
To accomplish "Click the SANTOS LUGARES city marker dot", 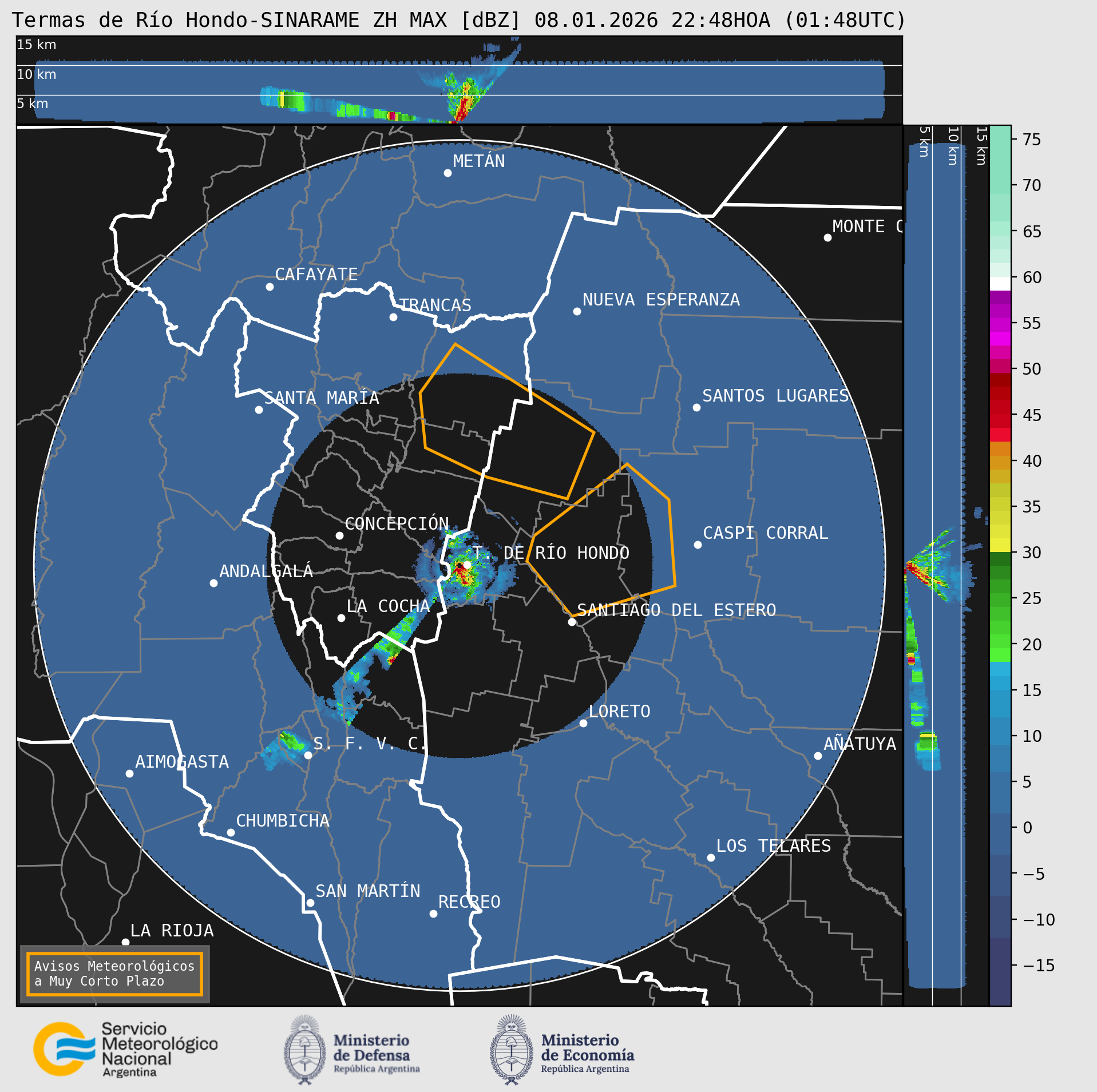I will (x=696, y=407).
